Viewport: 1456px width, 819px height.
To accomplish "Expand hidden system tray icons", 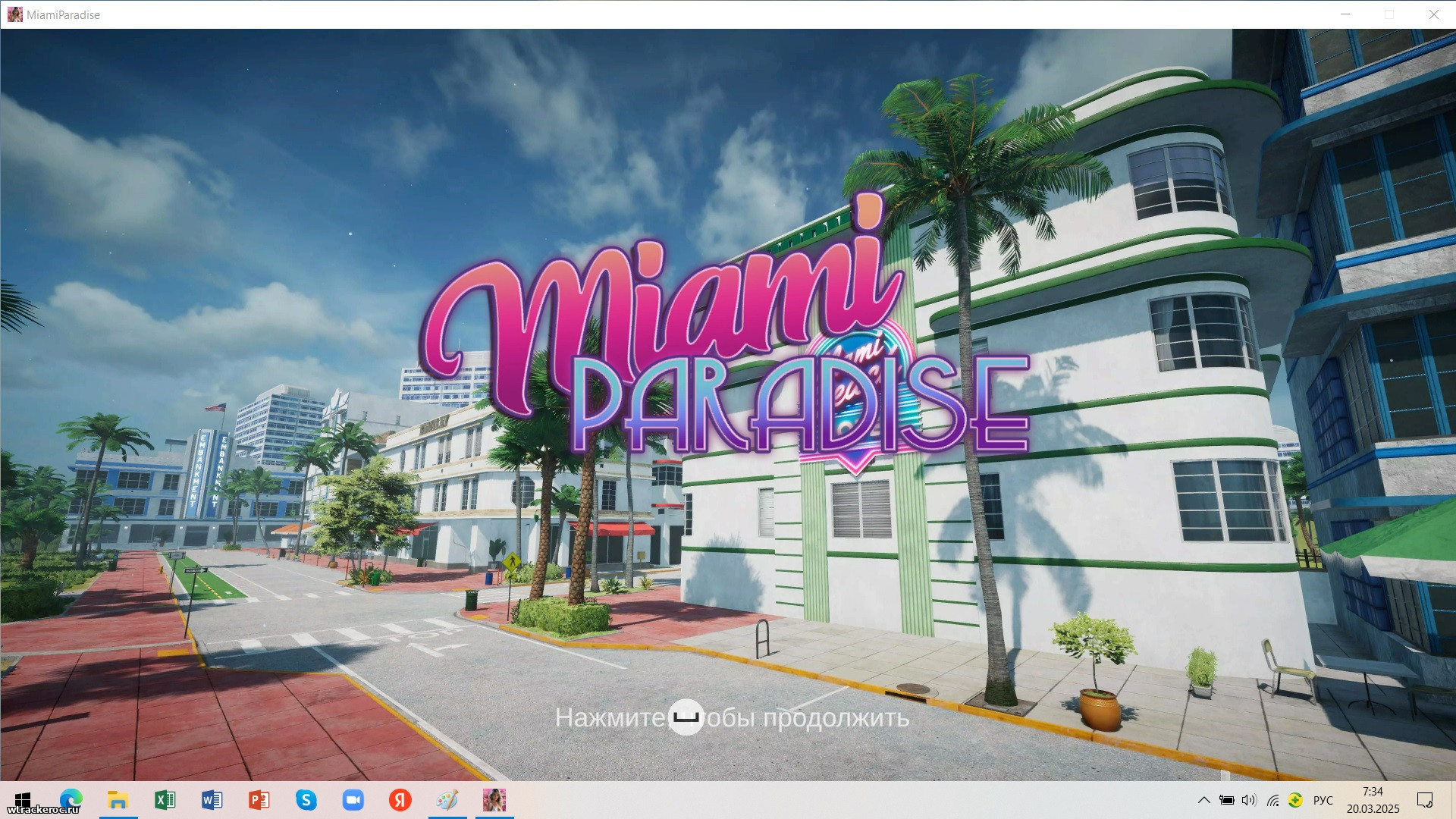I will coord(1203,800).
